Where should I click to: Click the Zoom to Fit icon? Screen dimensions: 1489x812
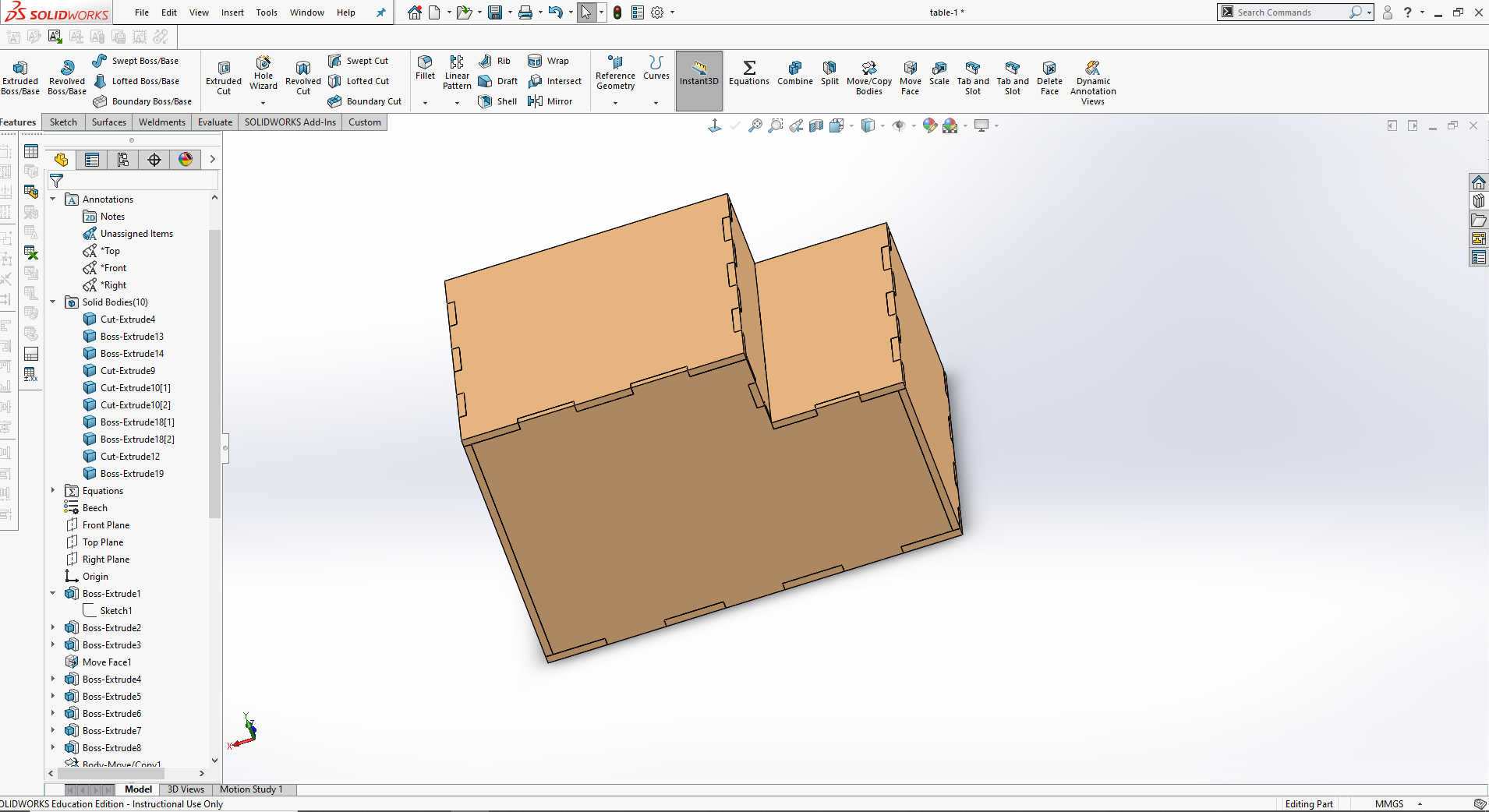pyautogui.click(x=755, y=125)
